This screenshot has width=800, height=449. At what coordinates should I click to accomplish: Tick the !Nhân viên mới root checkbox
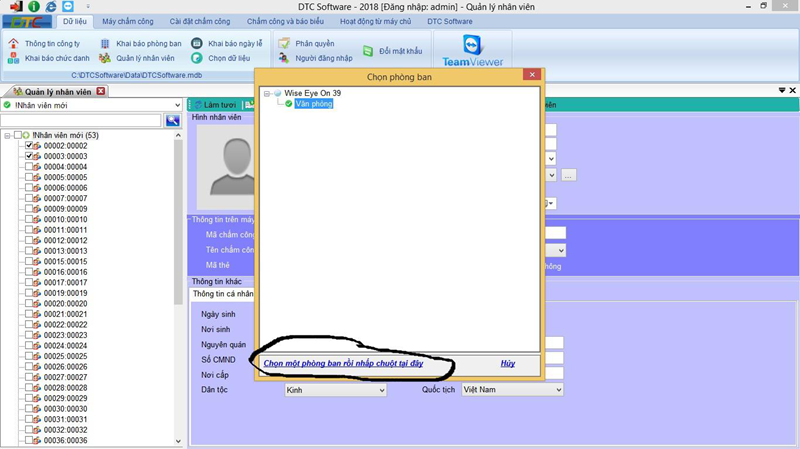pyautogui.click(x=19, y=135)
